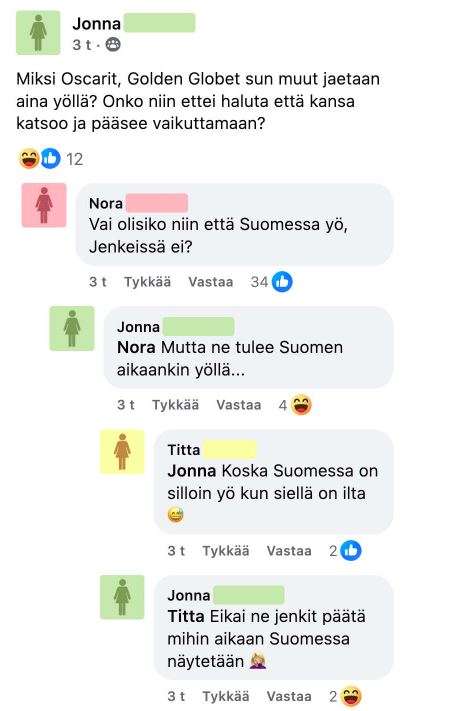View laughing reaction on Jonna's last reply
The image size is (476, 711).
coord(351,696)
